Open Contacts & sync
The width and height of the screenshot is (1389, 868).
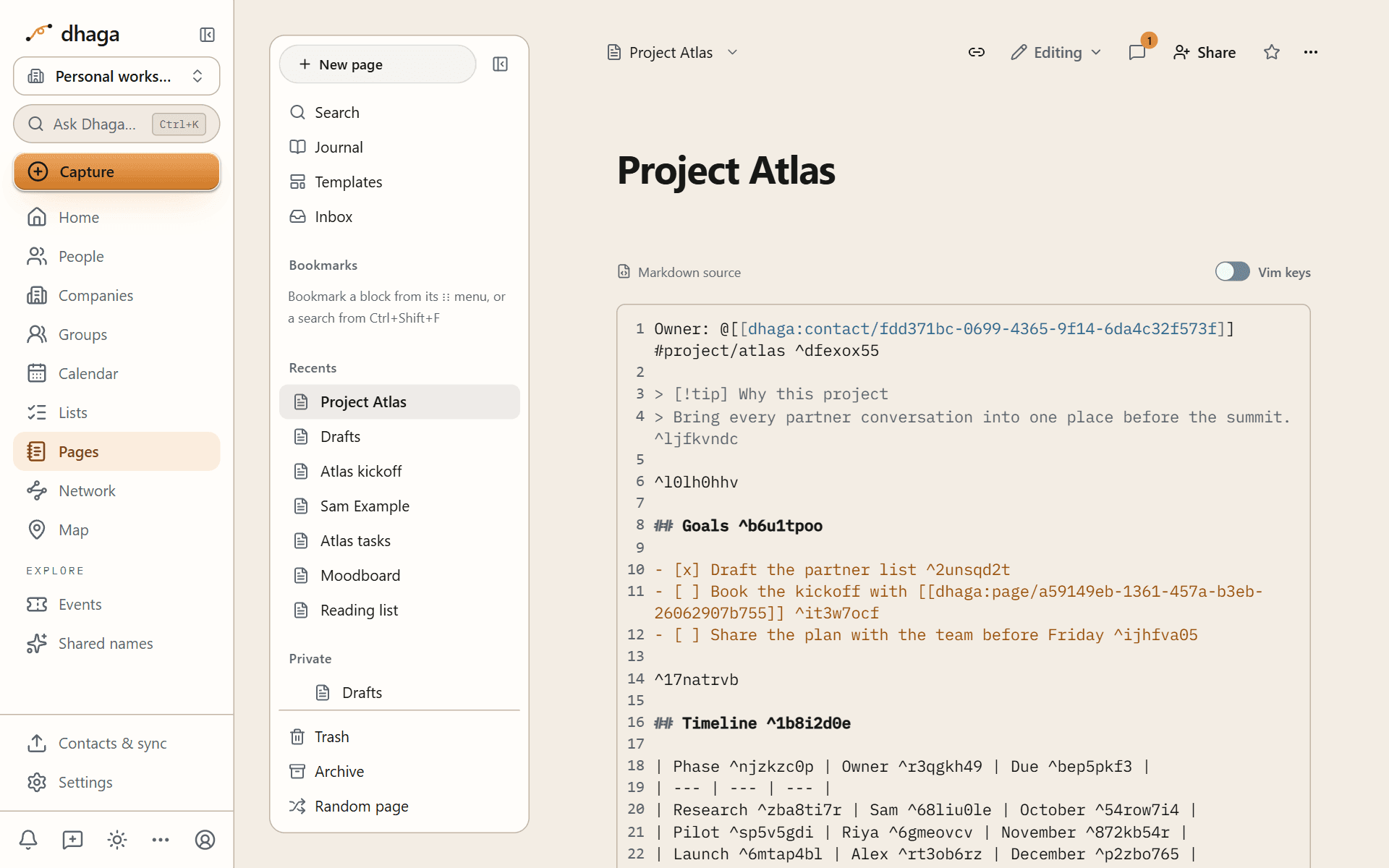(116, 743)
